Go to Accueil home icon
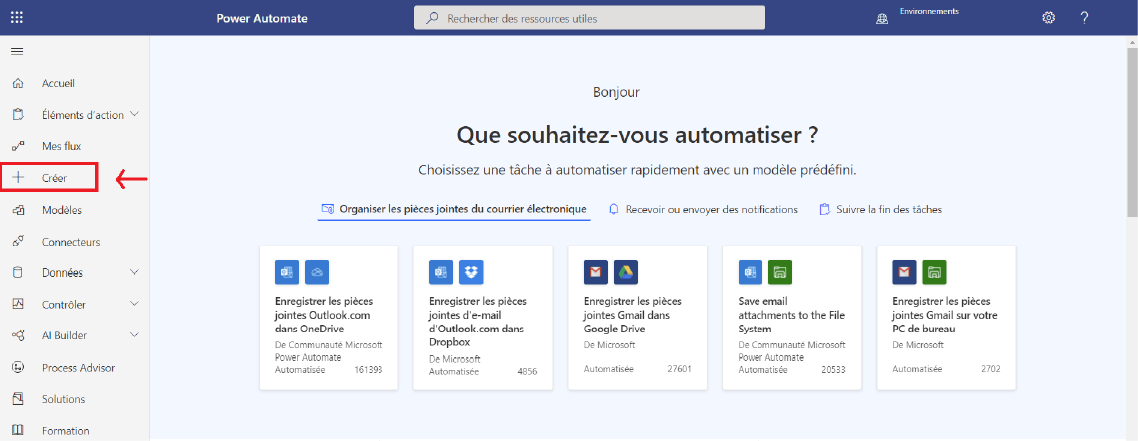The image size is (1138, 441). tap(17, 83)
